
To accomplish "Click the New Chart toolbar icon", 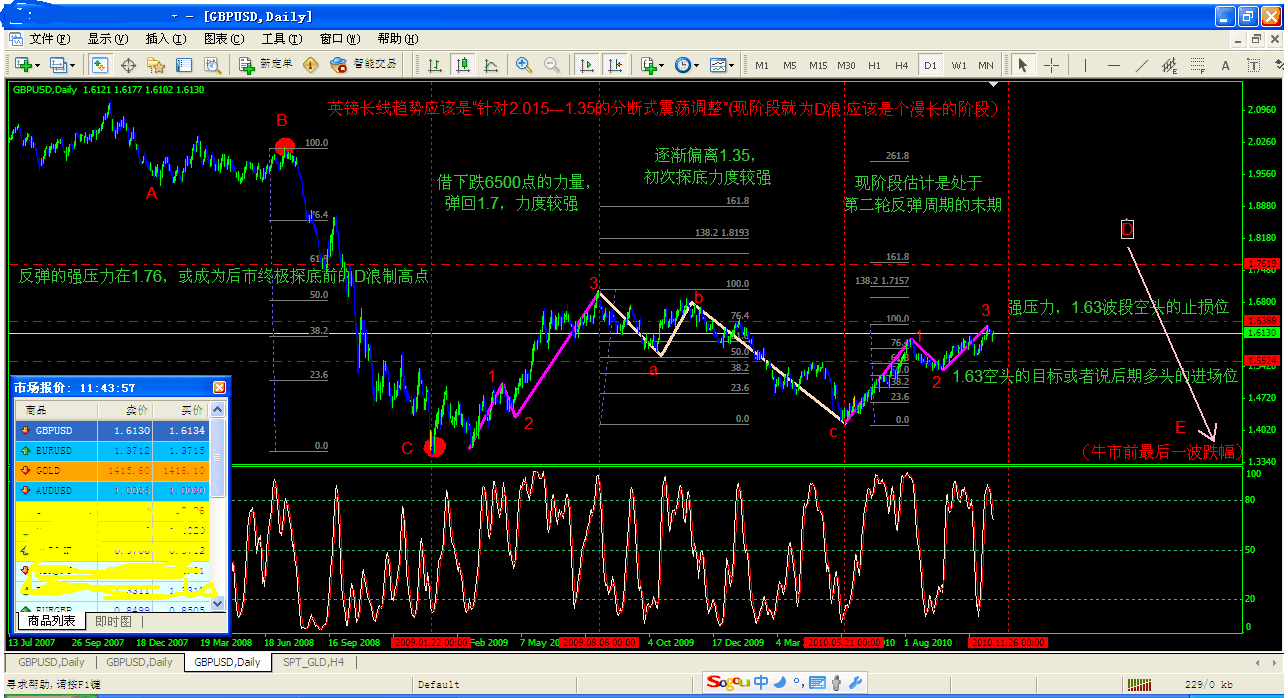I will [23, 65].
